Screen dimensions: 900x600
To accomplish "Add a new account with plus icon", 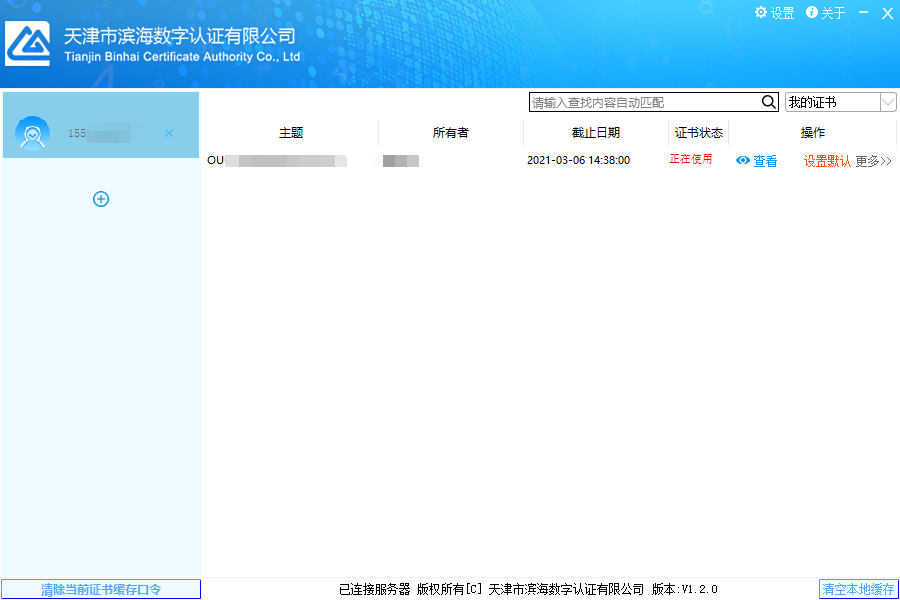I will (x=101, y=199).
